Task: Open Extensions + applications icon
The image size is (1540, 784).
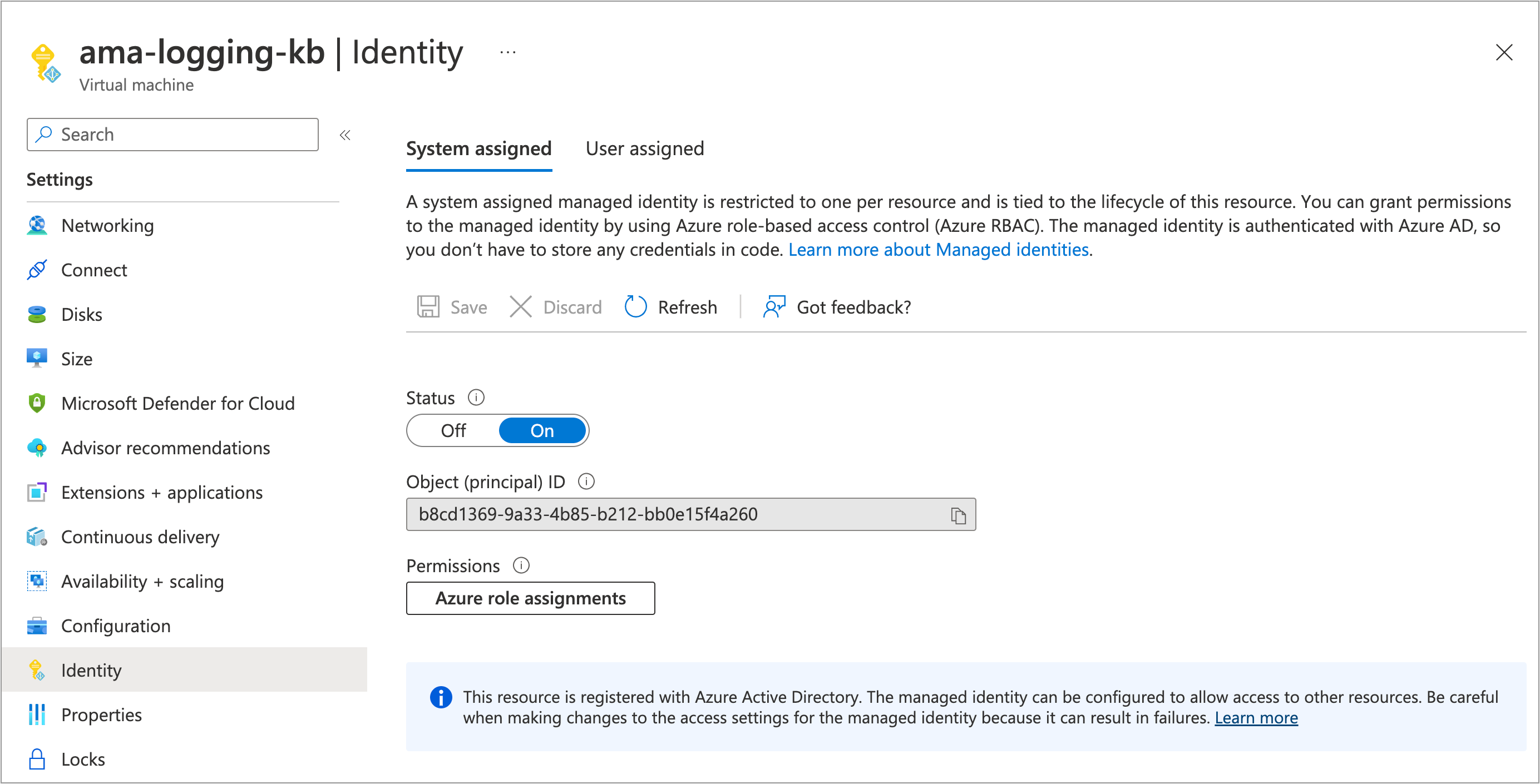Action: (37, 493)
